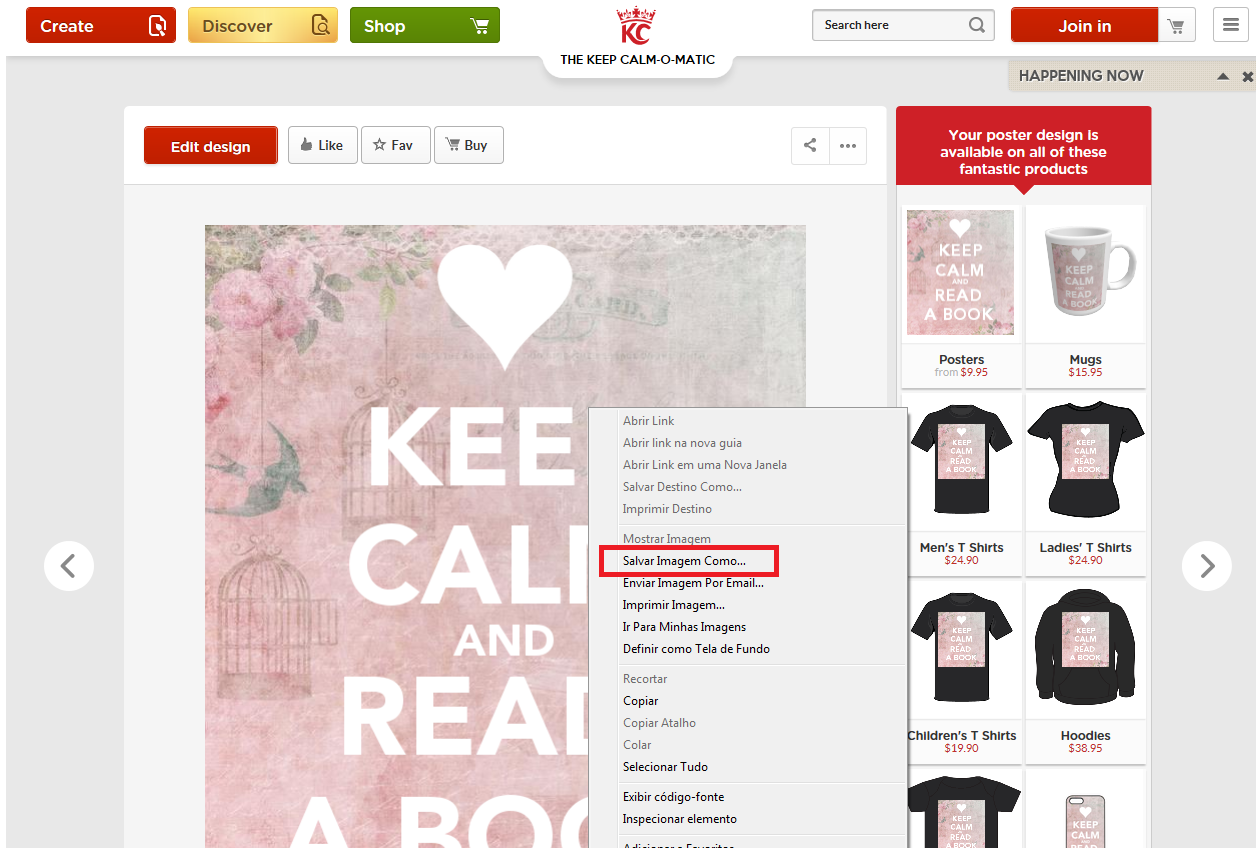
Task: Choose Colar in context menu
Action: point(637,745)
